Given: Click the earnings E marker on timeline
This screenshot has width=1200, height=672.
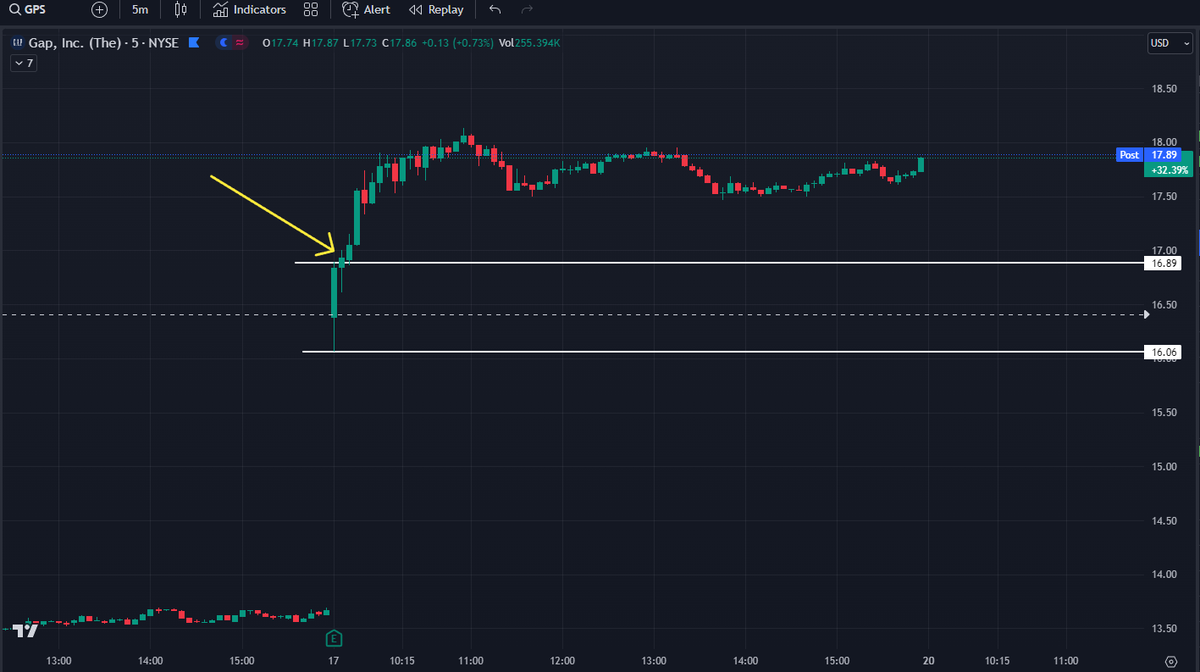Looking at the screenshot, I should coord(335,637).
